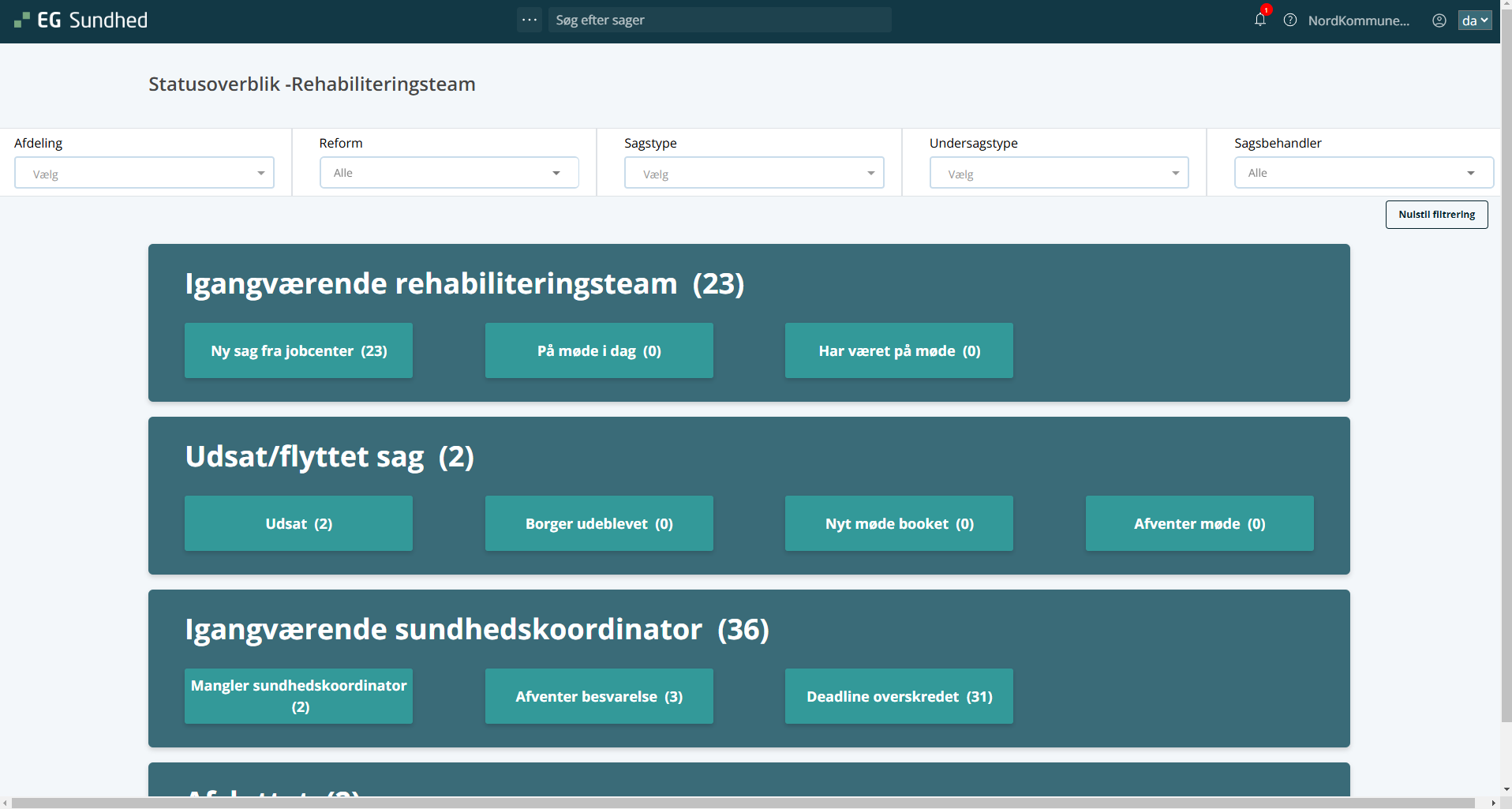
Task: Change language with the da selector
Action: pyautogui.click(x=1474, y=21)
